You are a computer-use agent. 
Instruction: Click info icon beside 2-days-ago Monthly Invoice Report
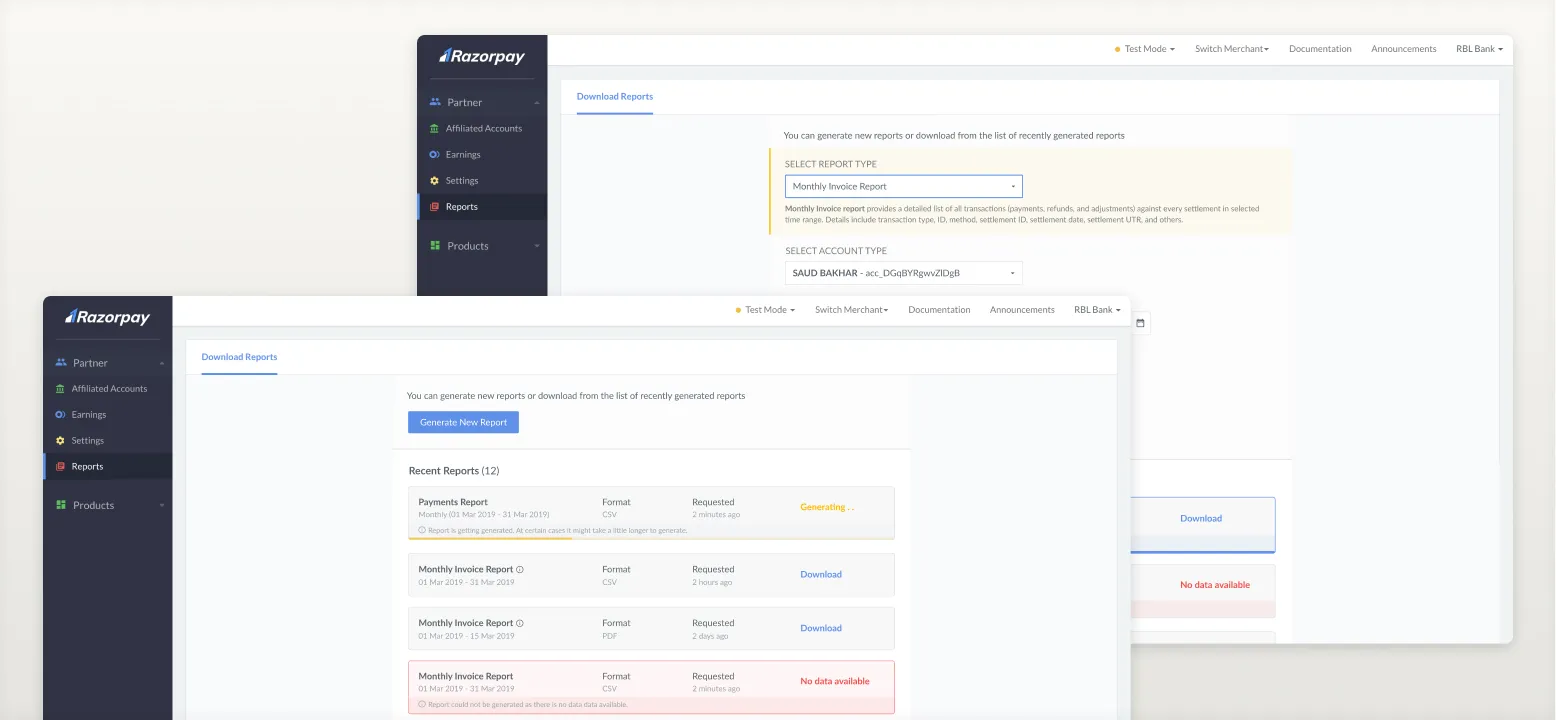(520, 623)
